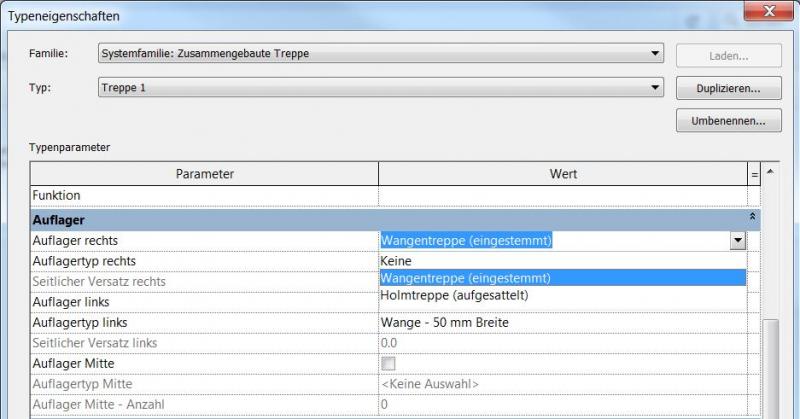Click the Umbenennen button

pos(721,122)
